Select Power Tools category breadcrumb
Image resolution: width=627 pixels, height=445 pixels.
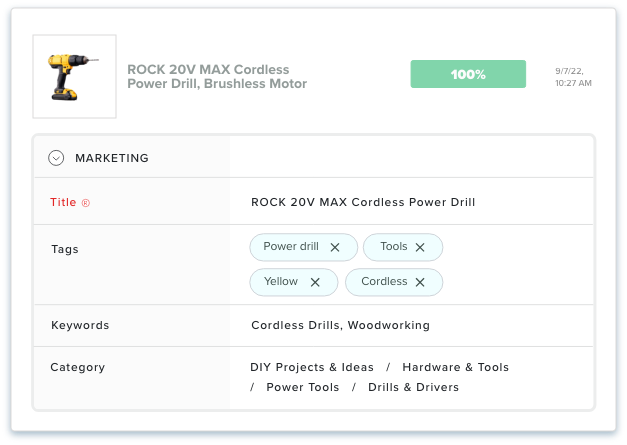303,387
